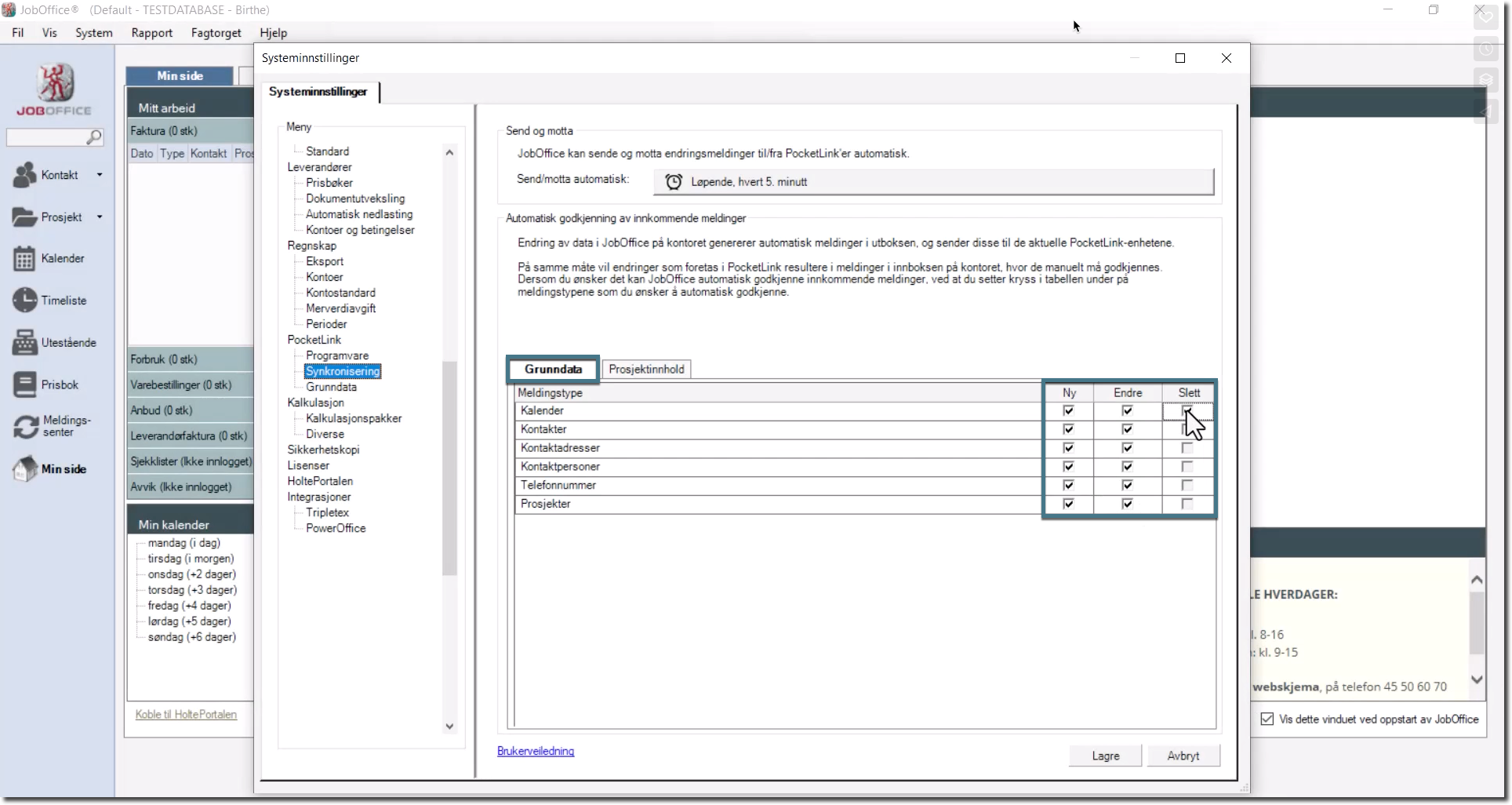This screenshot has height=805, width=1512.
Task: Open Meldingssenter via its sync arrows icon
Action: pyautogui.click(x=25, y=426)
